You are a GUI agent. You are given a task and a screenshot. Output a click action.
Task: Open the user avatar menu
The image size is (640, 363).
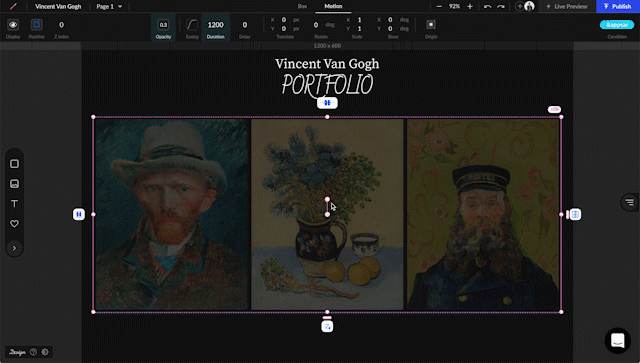coord(529,6)
